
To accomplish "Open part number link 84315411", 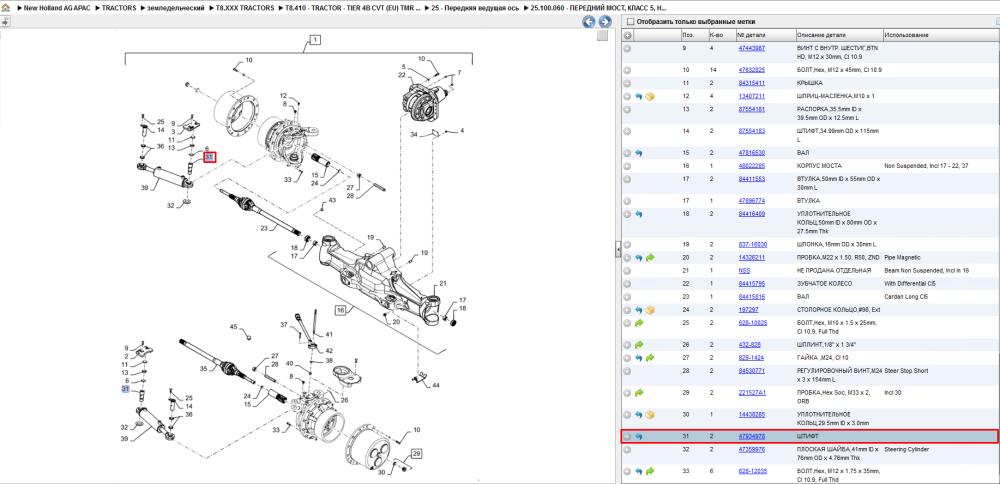I will click(751, 83).
